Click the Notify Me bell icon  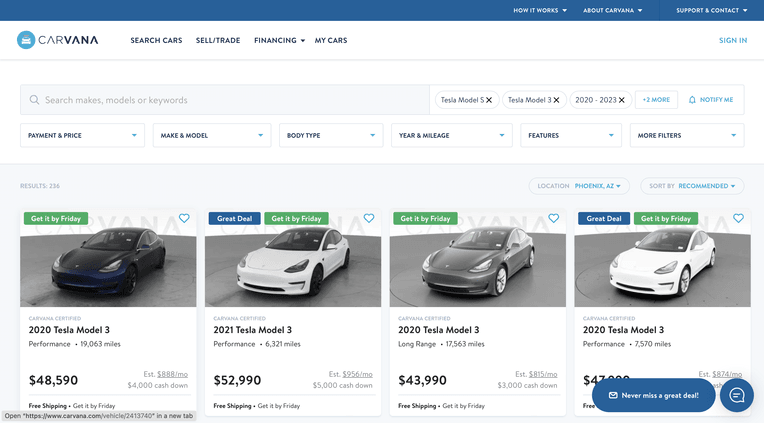pos(692,100)
